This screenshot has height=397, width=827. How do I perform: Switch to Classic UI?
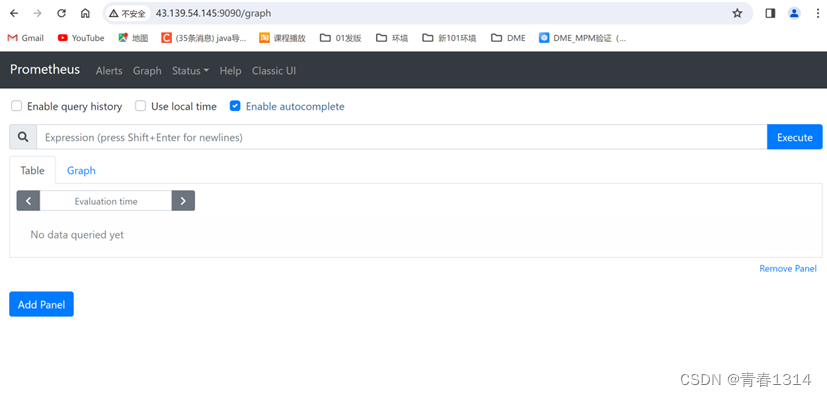pyautogui.click(x=274, y=71)
